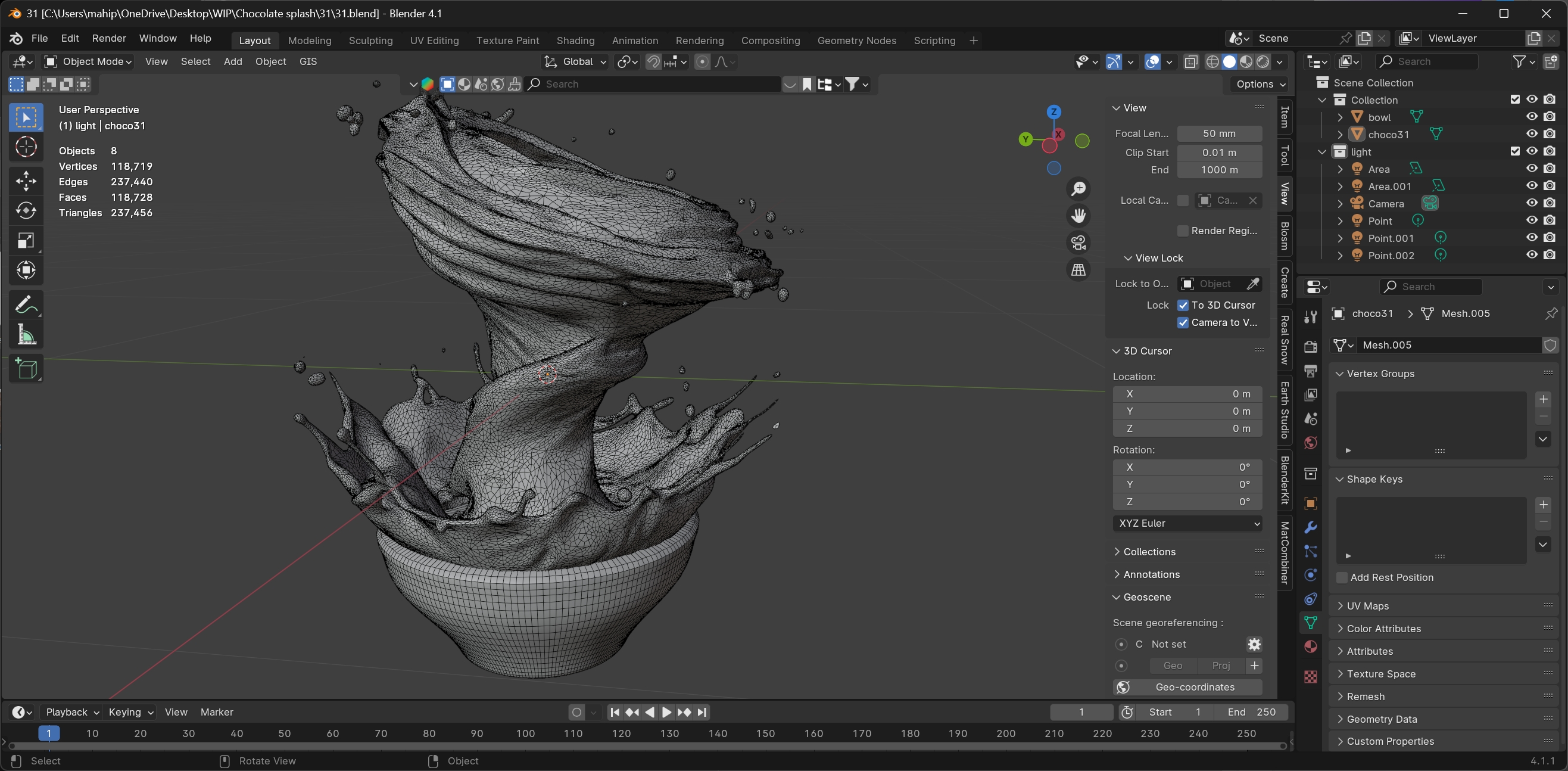1568x771 pixels.
Task: Expand the Collections panel
Action: [1149, 552]
